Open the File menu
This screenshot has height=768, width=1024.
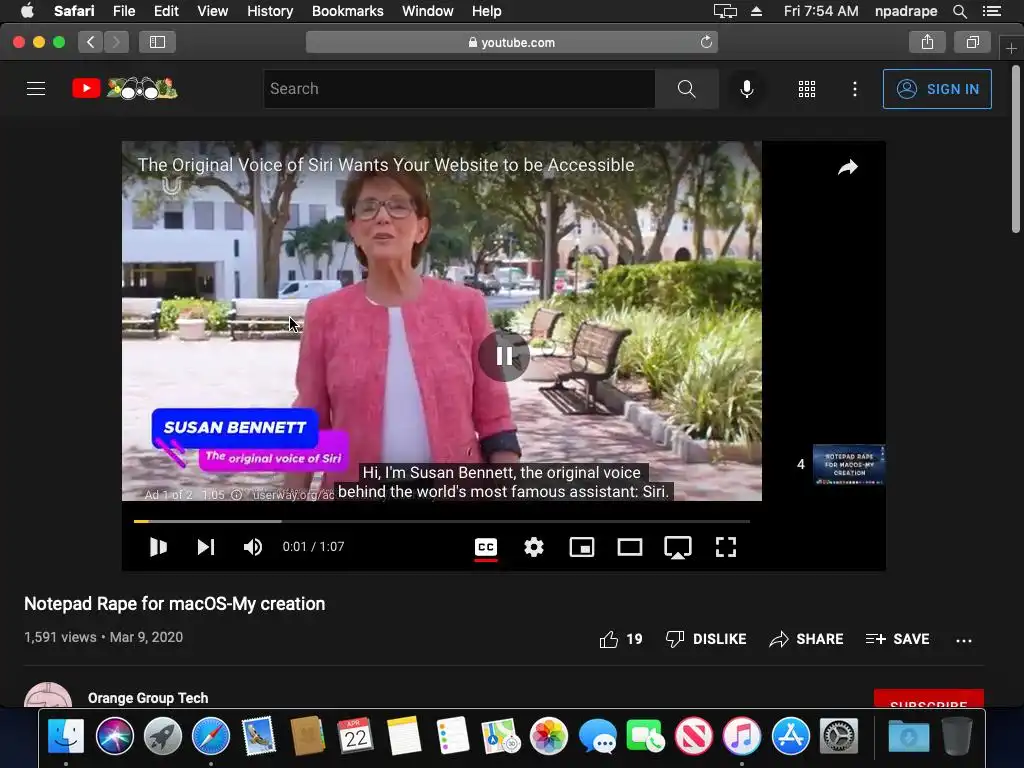click(x=123, y=11)
